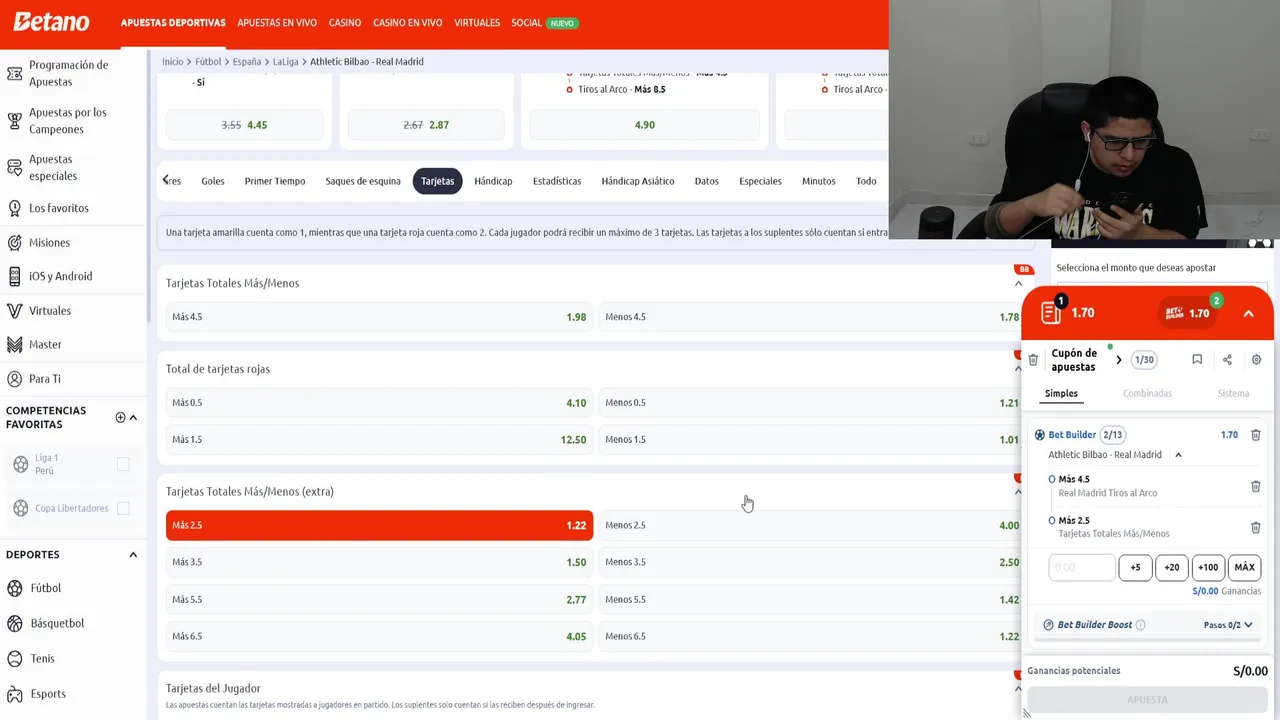
Task: Click the stake amount input field
Action: pos(1081,567)
